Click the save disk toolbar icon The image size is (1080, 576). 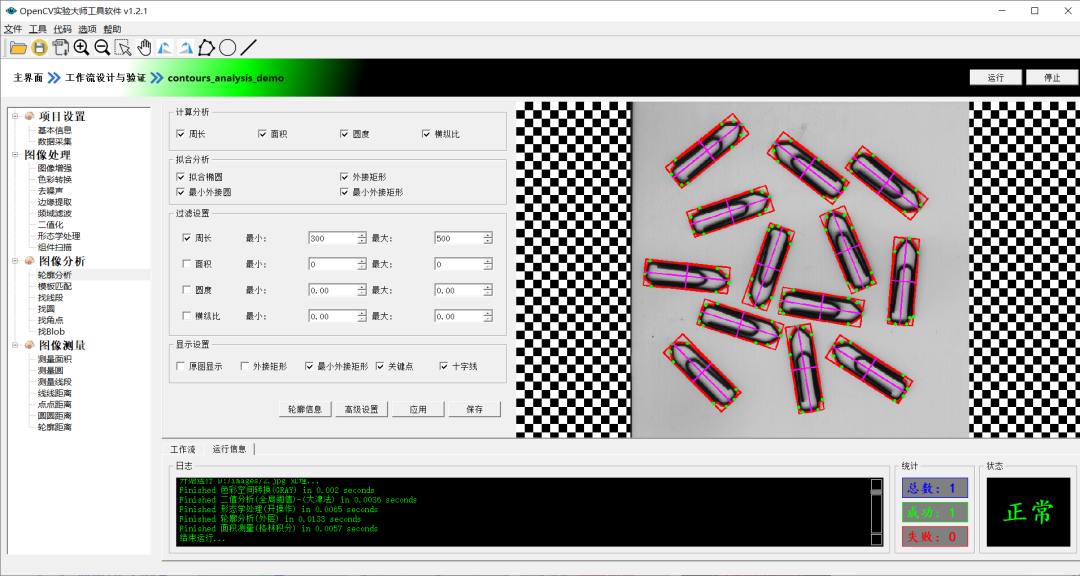[39, 48]
